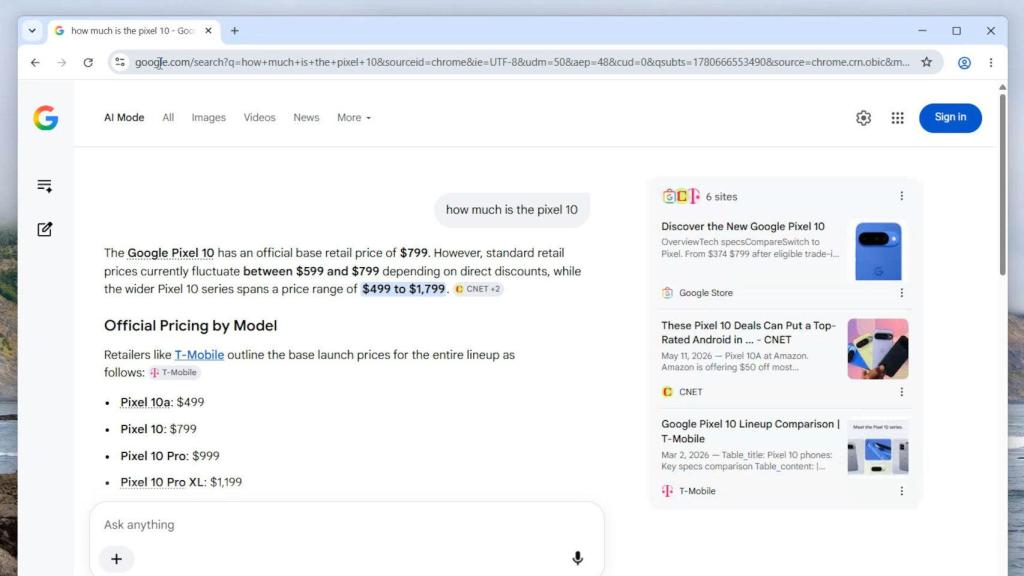This screenshot has width=1024, height=576.
Task: Start a new AI Mode chat
Action: click(44, 229)
